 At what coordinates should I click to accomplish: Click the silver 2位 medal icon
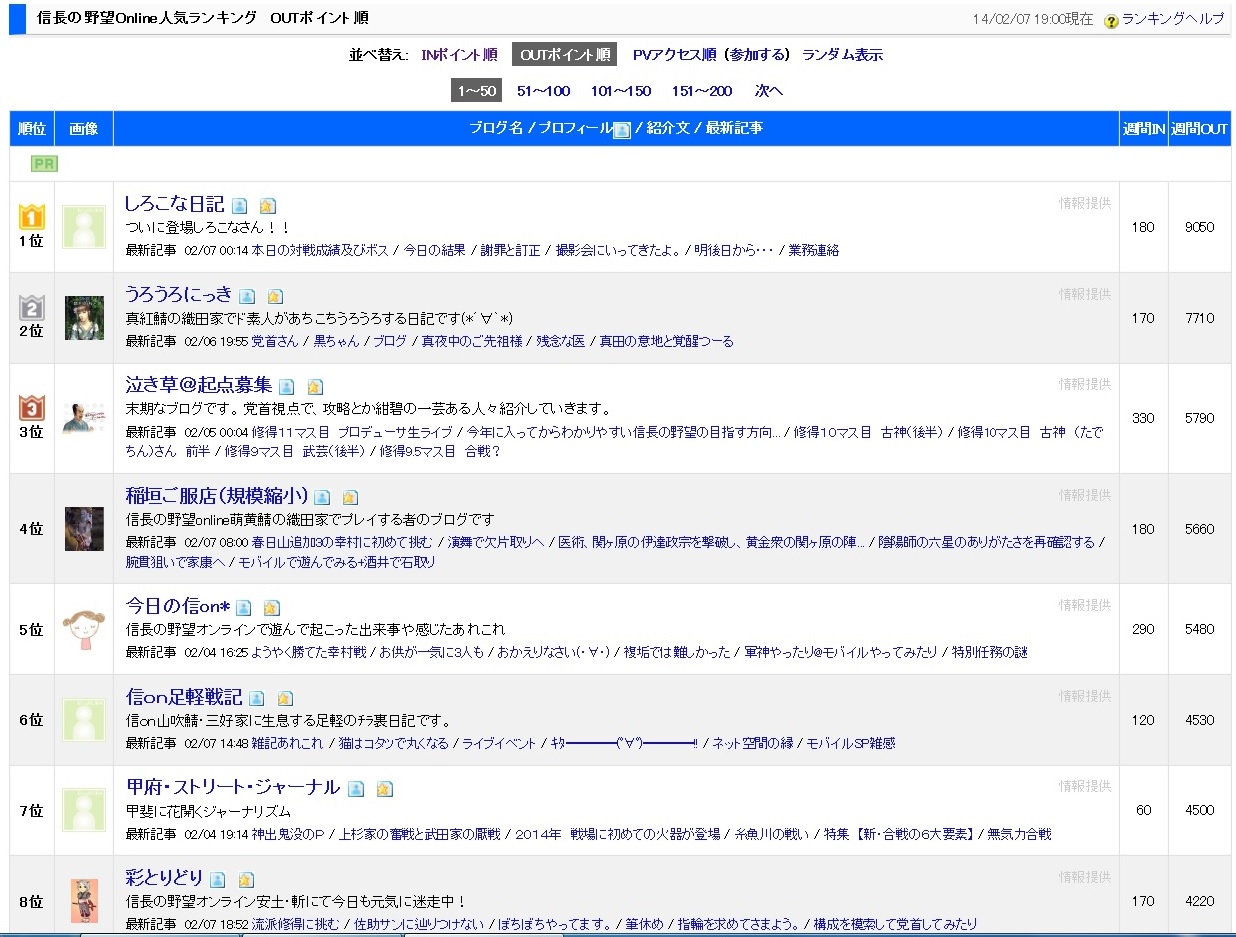[x=32, y=307]
